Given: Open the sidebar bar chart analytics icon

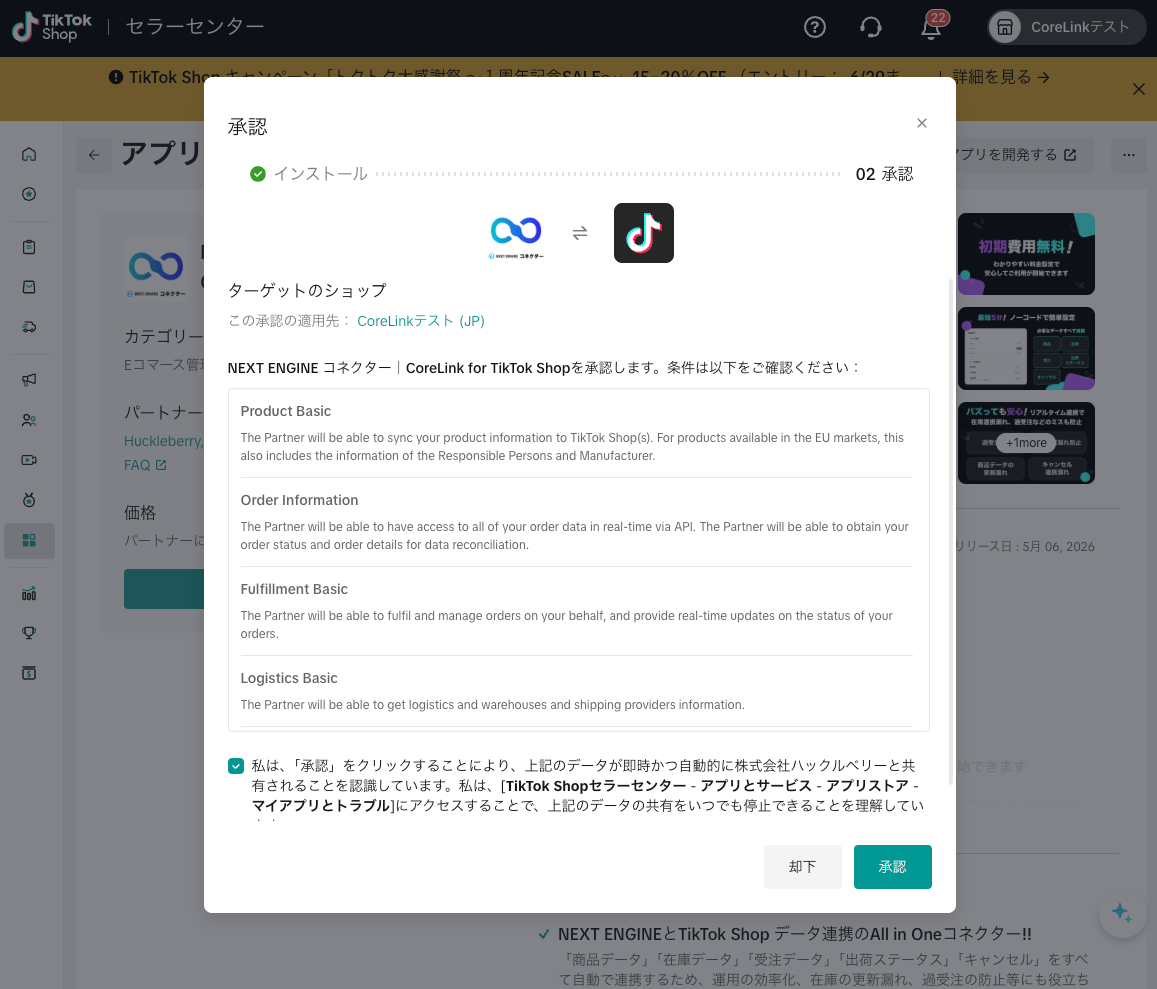Looking at the screenshot, I should 29,593.
